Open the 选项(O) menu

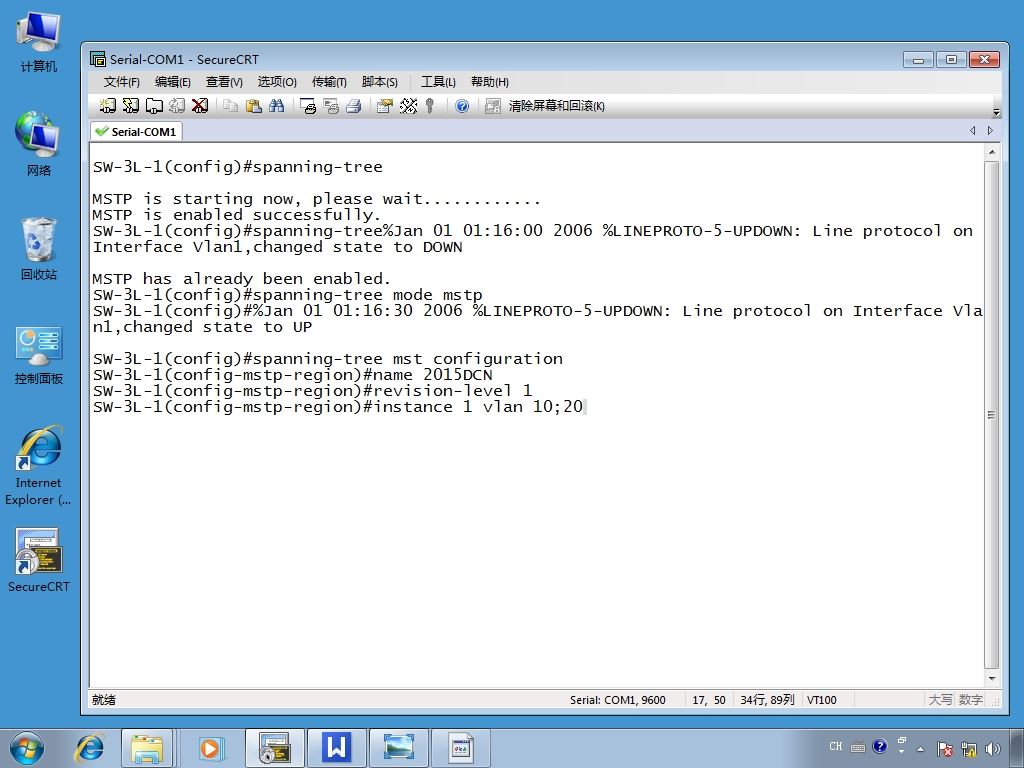point(277,82)
